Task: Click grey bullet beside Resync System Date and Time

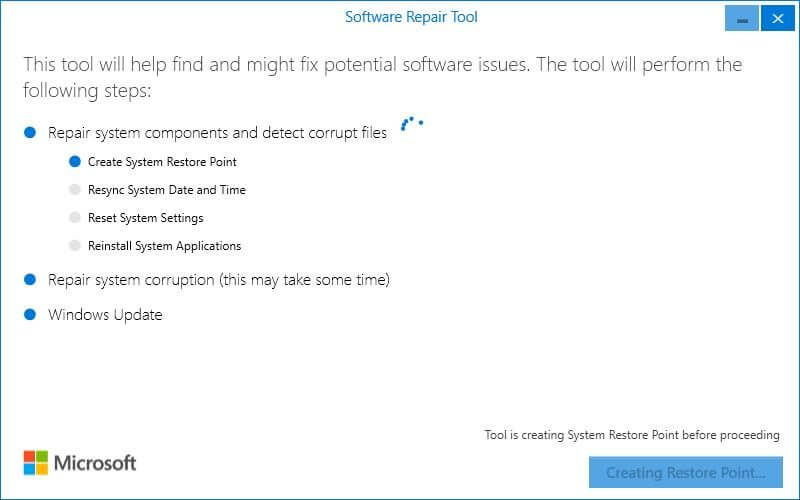Action: point(75,190)
